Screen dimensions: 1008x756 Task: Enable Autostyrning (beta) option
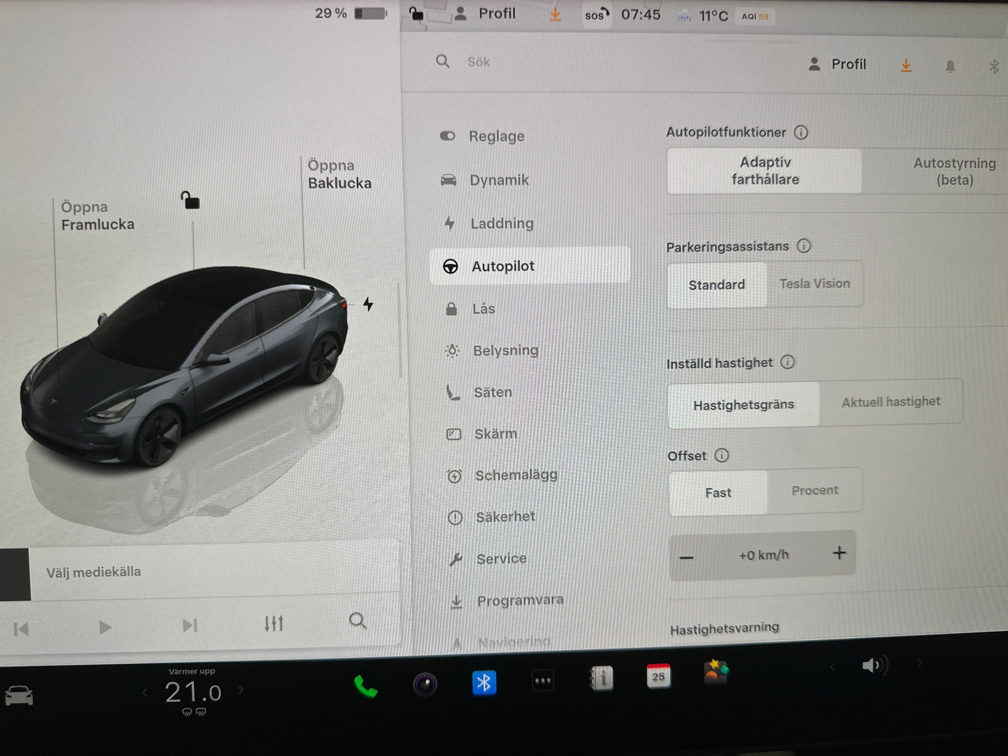(x=953, y=171)
